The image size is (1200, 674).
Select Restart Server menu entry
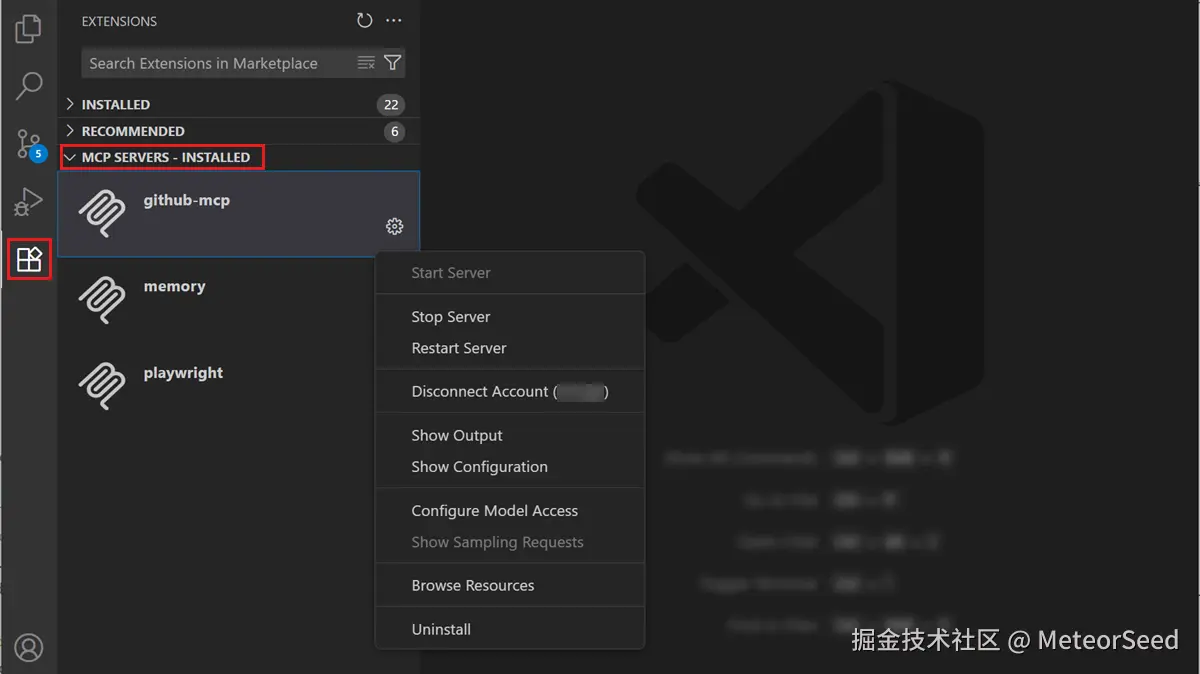tap(510, 348)
